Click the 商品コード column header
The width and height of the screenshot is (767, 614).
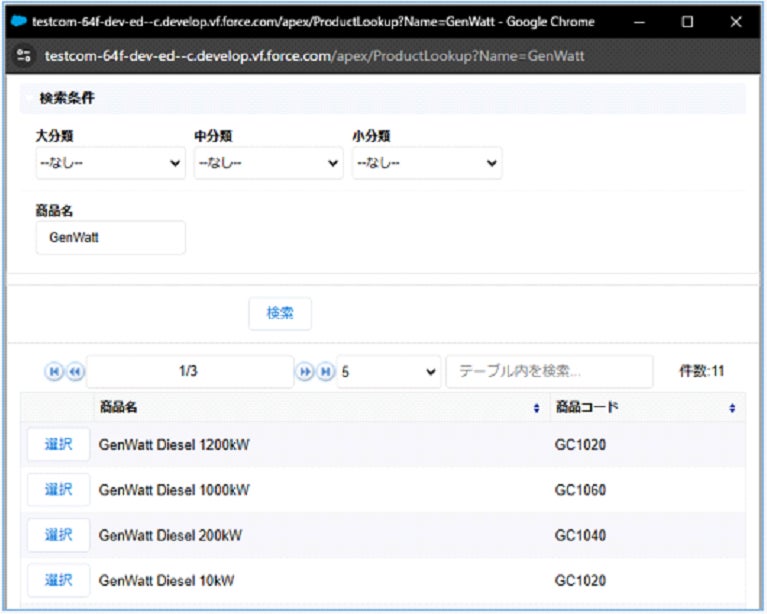648,407
